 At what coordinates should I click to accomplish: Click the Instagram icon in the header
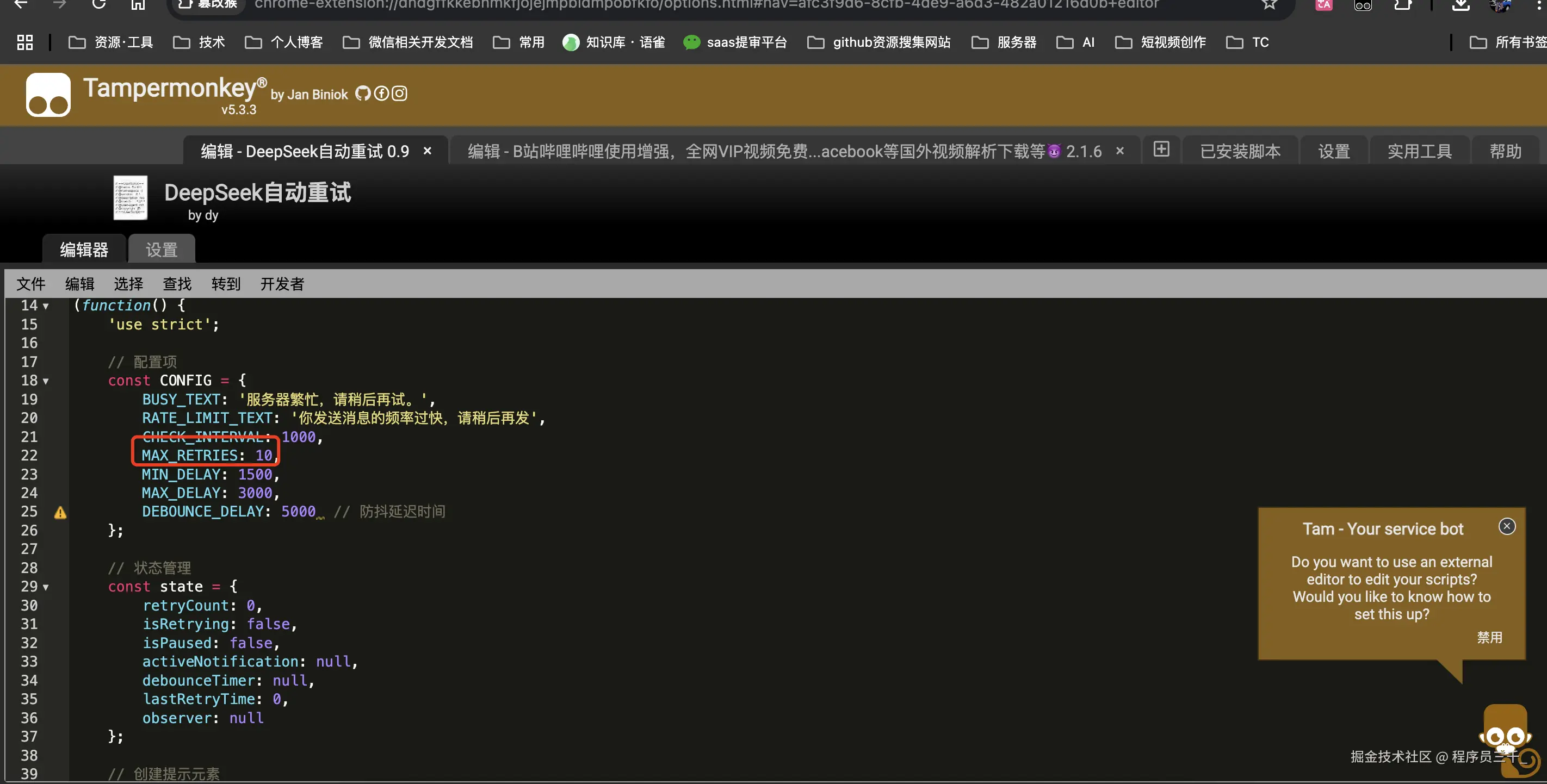point(399,94)
